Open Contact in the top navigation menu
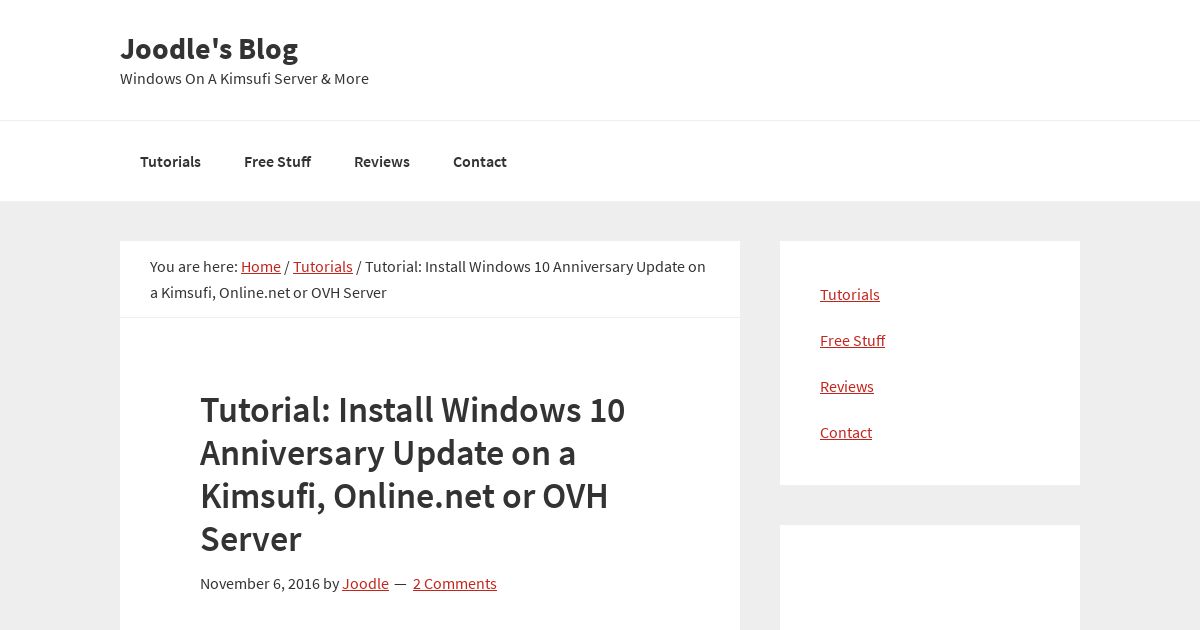Screen dimensions: 1200x630 point(480,161)
